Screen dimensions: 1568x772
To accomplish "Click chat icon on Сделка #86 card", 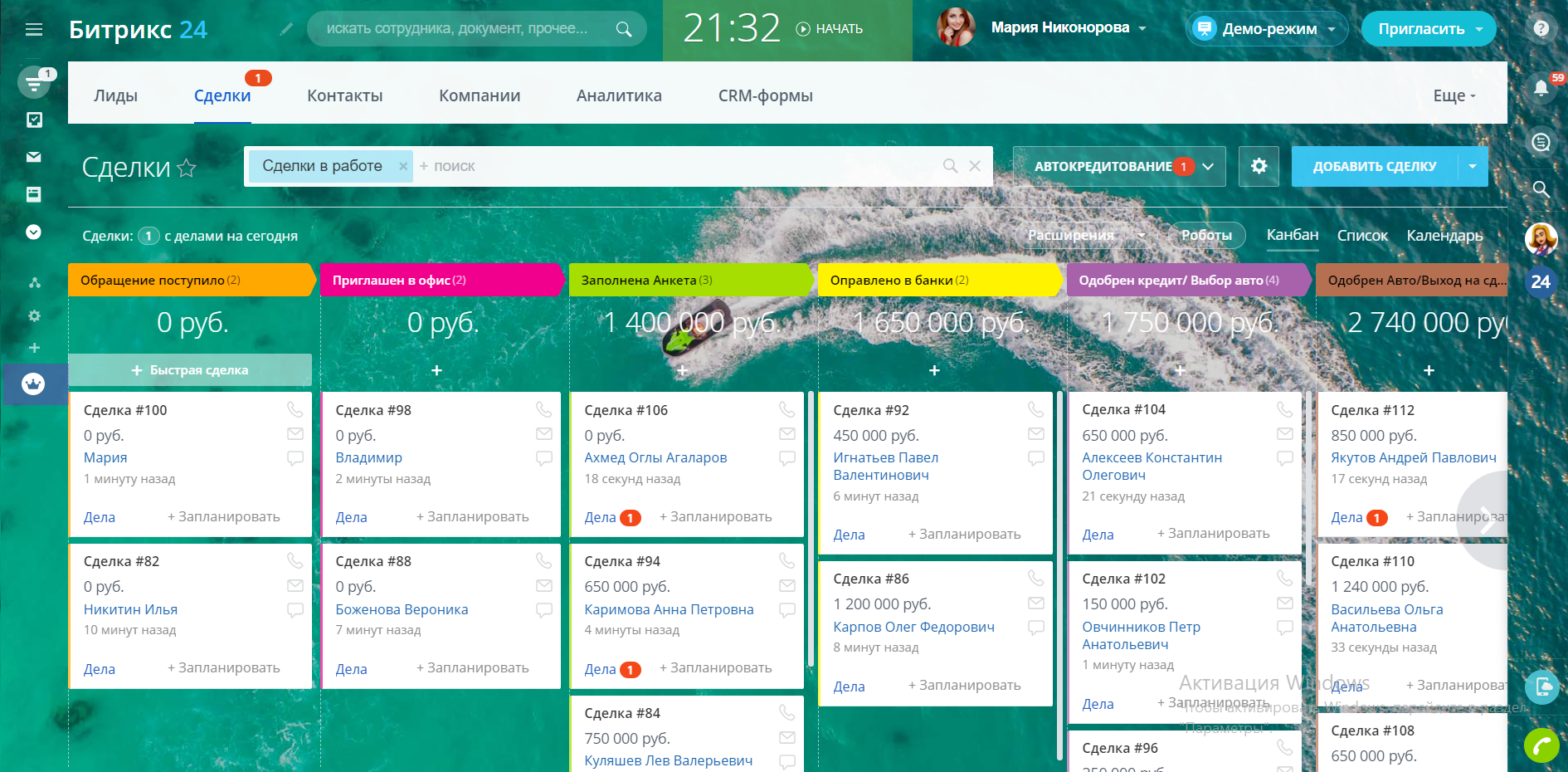I will pyautogui.click(x=1035, y=628).
